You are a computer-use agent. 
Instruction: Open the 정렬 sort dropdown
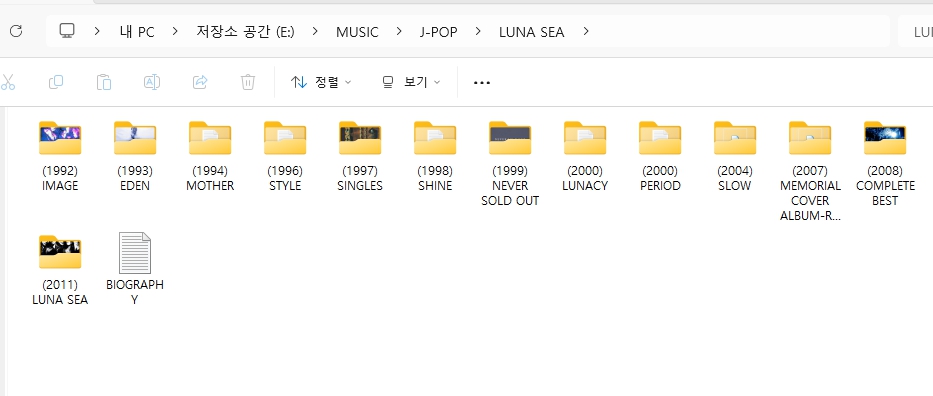[321, 82]
